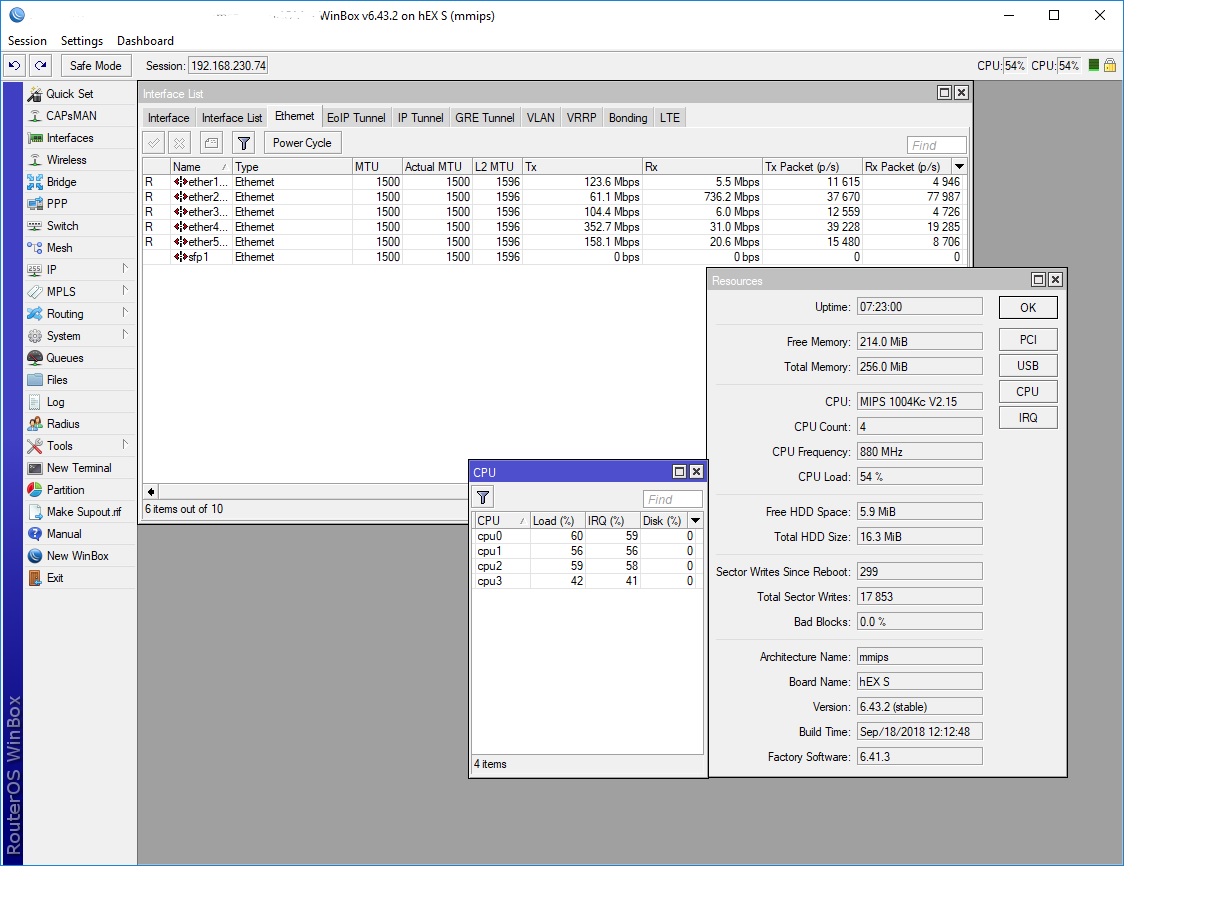Click the undo arrow icon in toolbar
The width and height of the screenshot is (1218, 904).
14,66
